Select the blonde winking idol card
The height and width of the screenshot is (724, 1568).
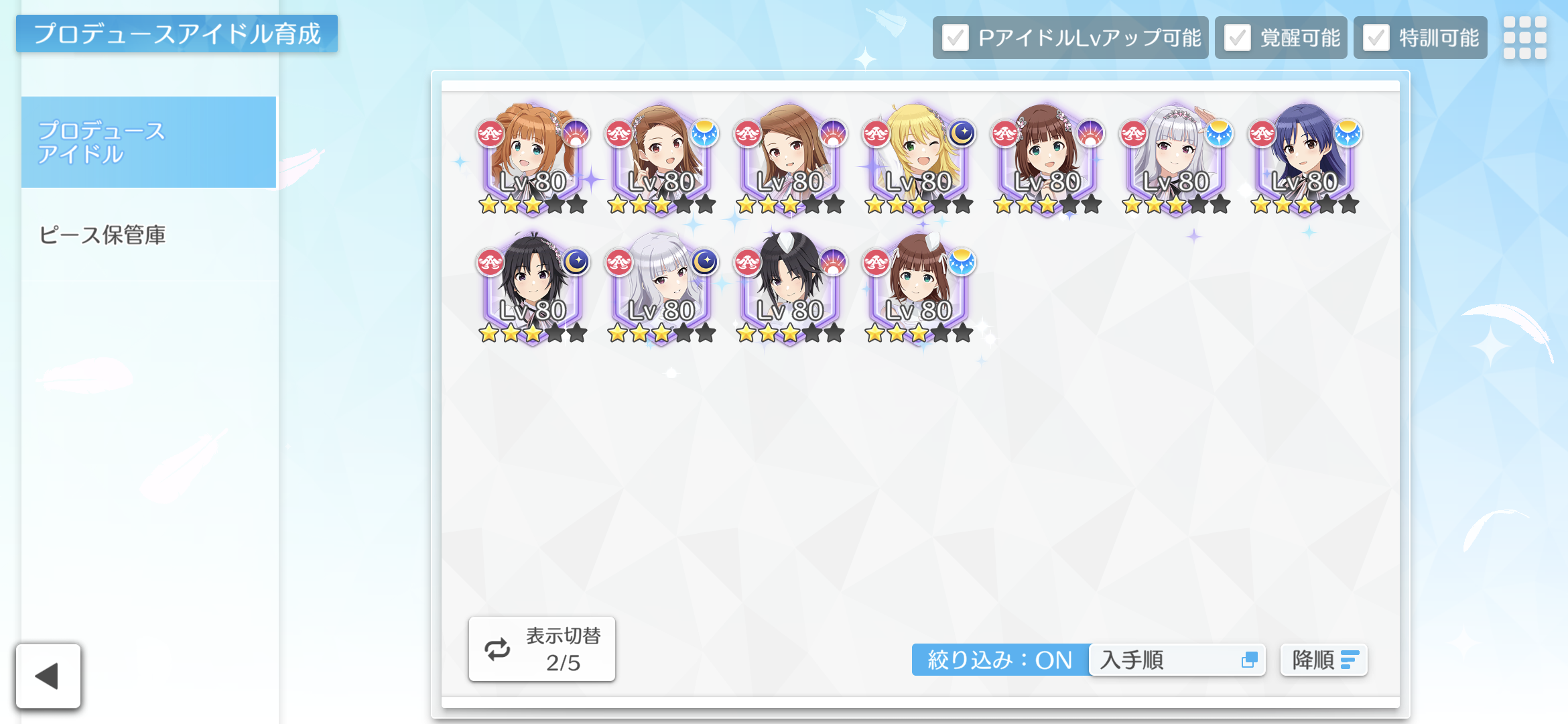919,159
